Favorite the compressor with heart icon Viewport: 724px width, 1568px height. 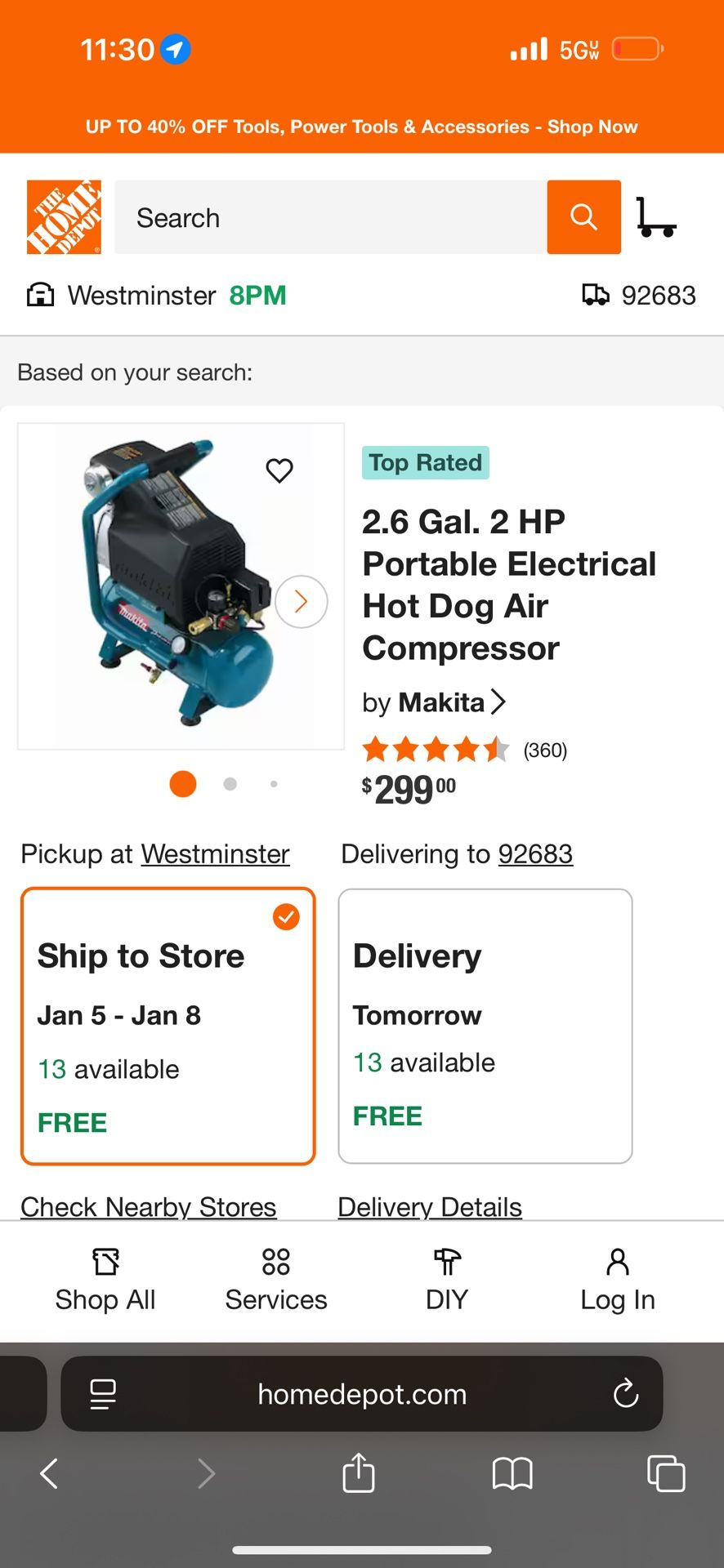[279, 470]
